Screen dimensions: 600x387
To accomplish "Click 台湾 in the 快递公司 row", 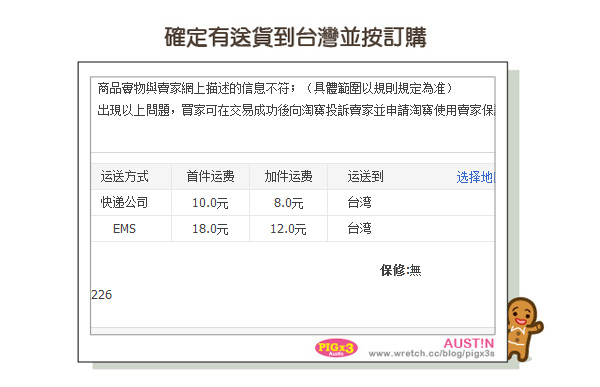I will (359, 202).
